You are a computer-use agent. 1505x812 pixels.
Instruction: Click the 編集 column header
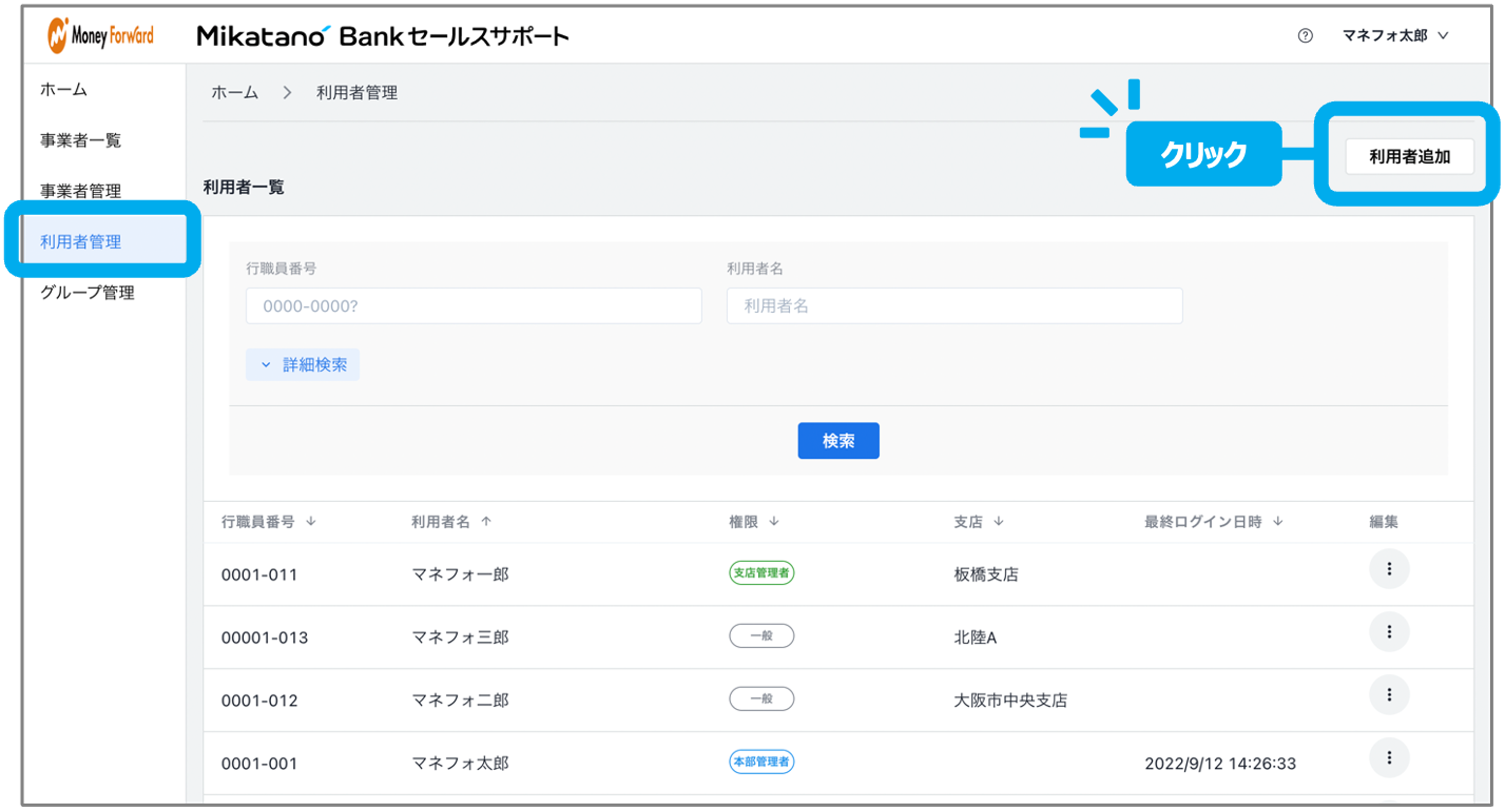tap(1383, 521)
